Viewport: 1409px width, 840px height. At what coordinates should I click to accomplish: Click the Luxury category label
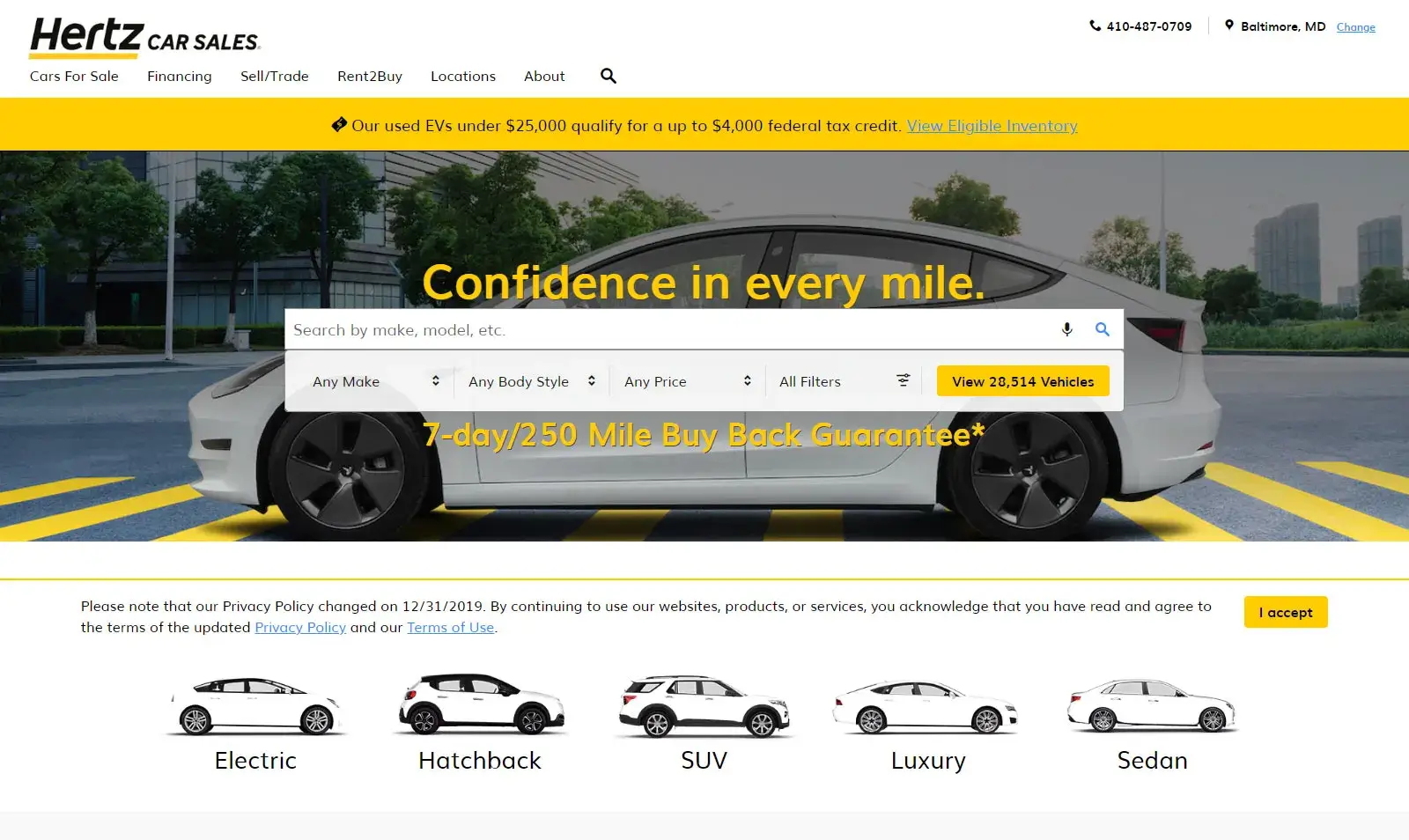pos(928,760)
